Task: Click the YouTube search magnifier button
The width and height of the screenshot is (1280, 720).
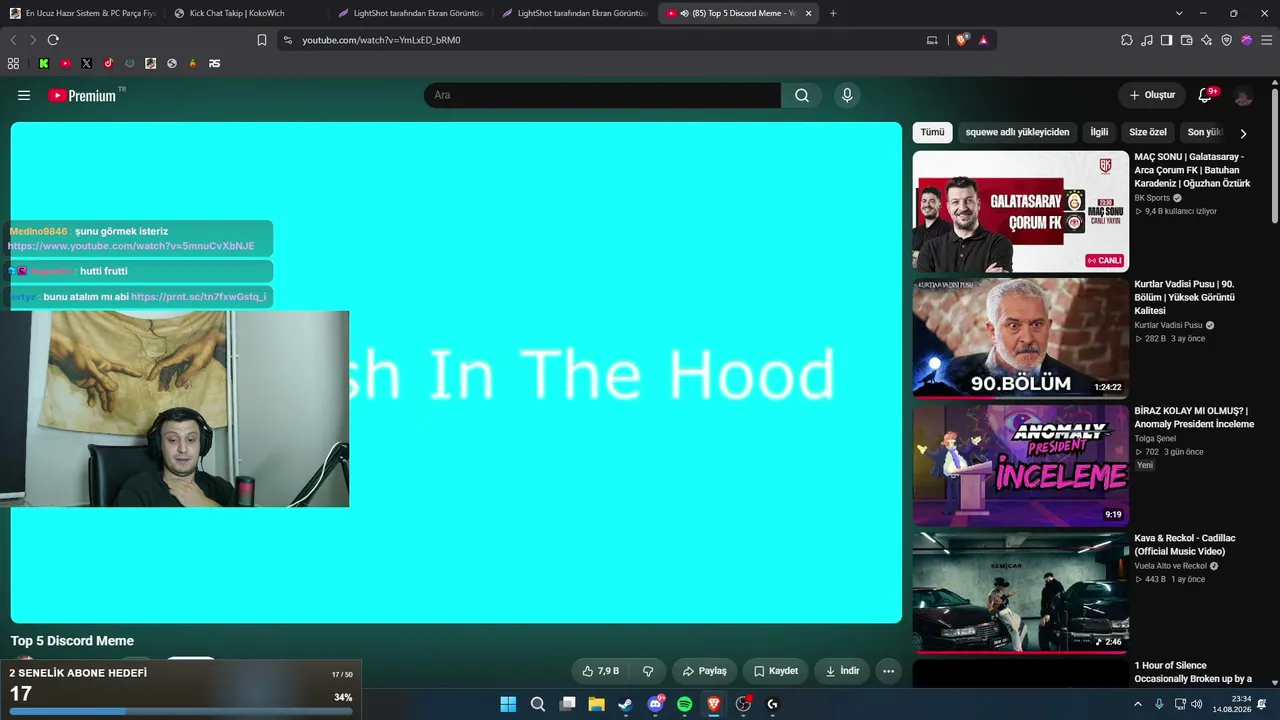Action: point(802,95)
